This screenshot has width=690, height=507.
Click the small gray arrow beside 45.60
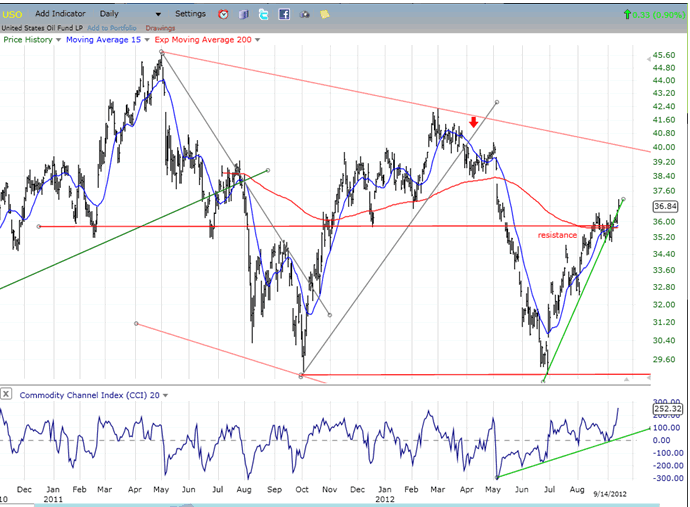click(649, 59)
